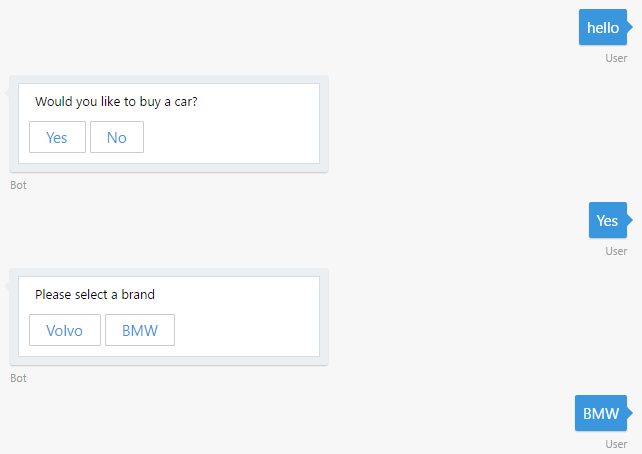642x454 pixels.
Task: Click the blue "Yes" user message bubble
Action: pyautogui.click(x=607, y=220)
